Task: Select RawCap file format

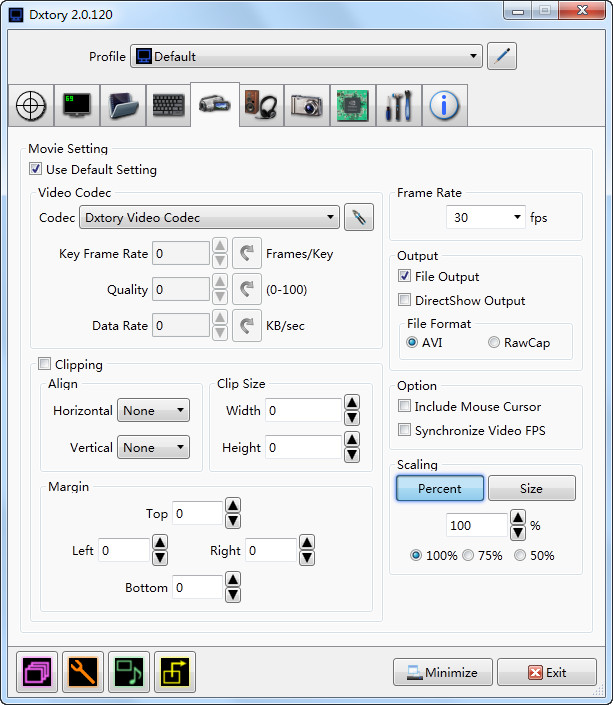Action: (x=494, y=343)
